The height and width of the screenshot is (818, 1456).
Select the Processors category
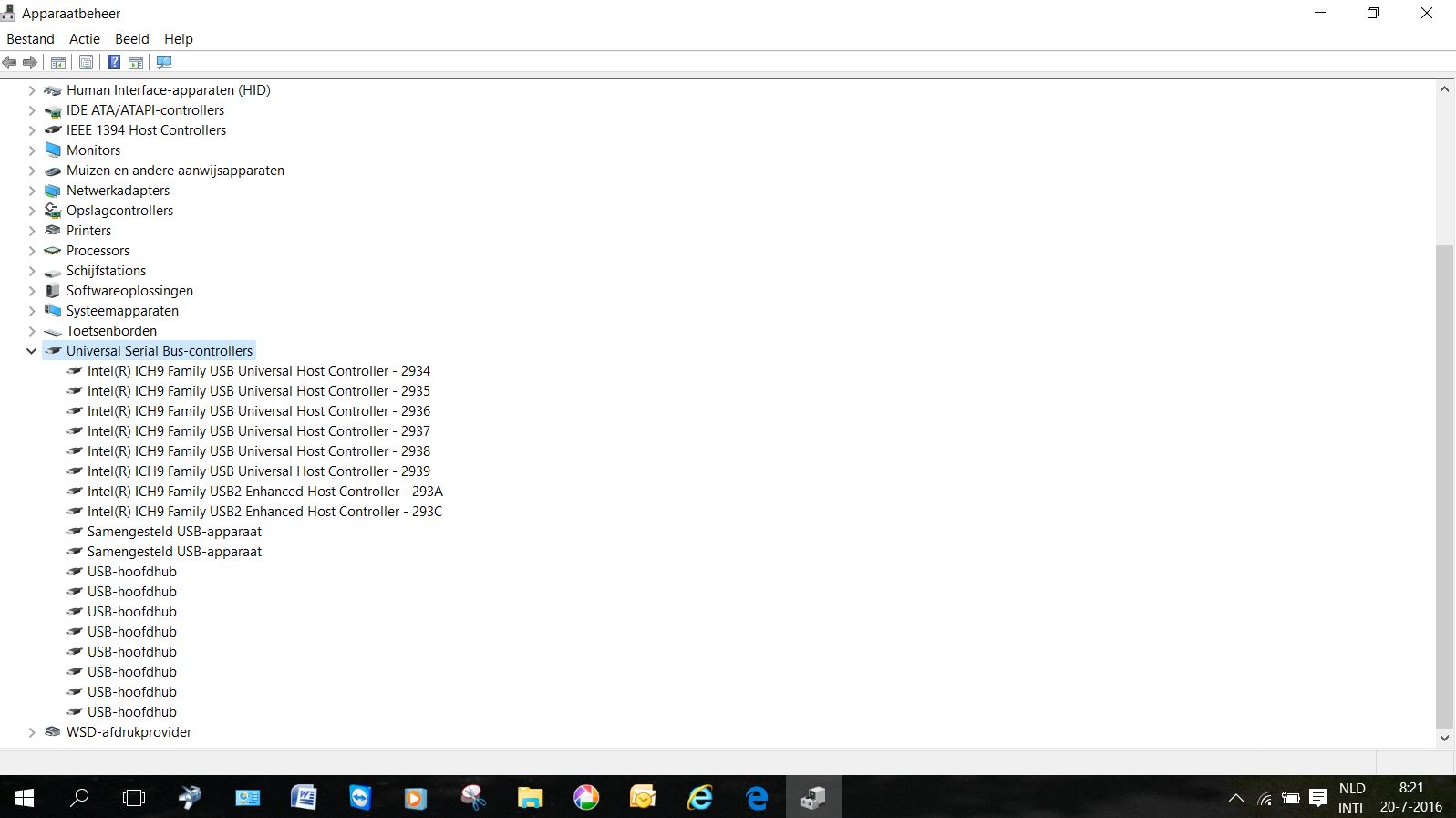pos(98,251)
